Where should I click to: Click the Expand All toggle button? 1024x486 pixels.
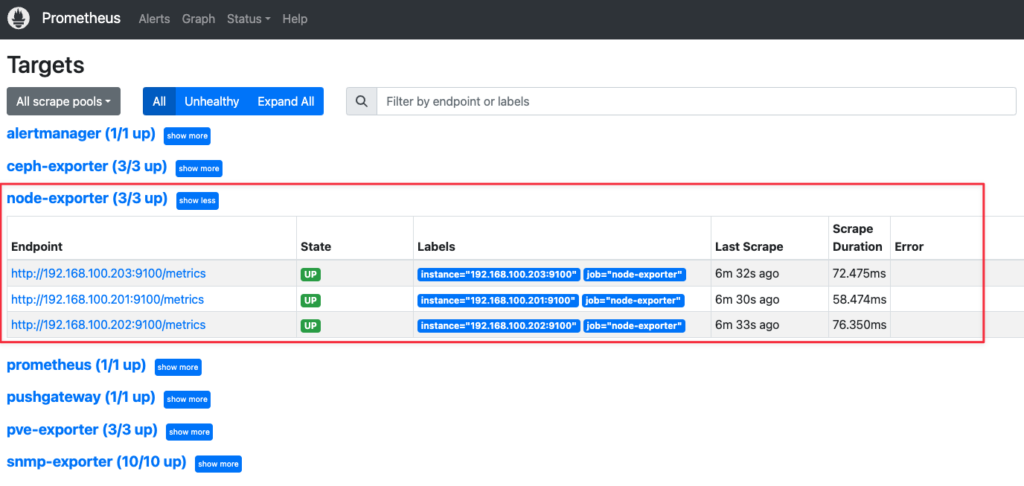(286, 101)
